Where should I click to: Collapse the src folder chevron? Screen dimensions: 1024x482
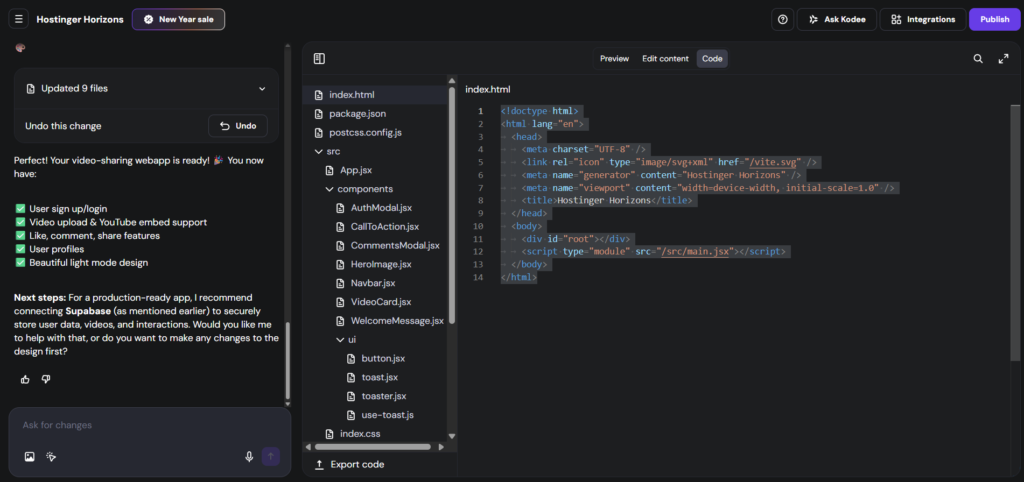(319, 152)
